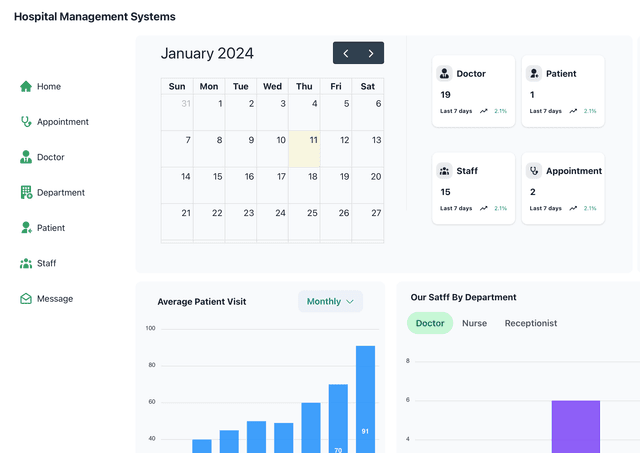This screenshot has height=453, width=640.
Task: Click the Doctor stat card icon
Action: (x=444, y=73)
